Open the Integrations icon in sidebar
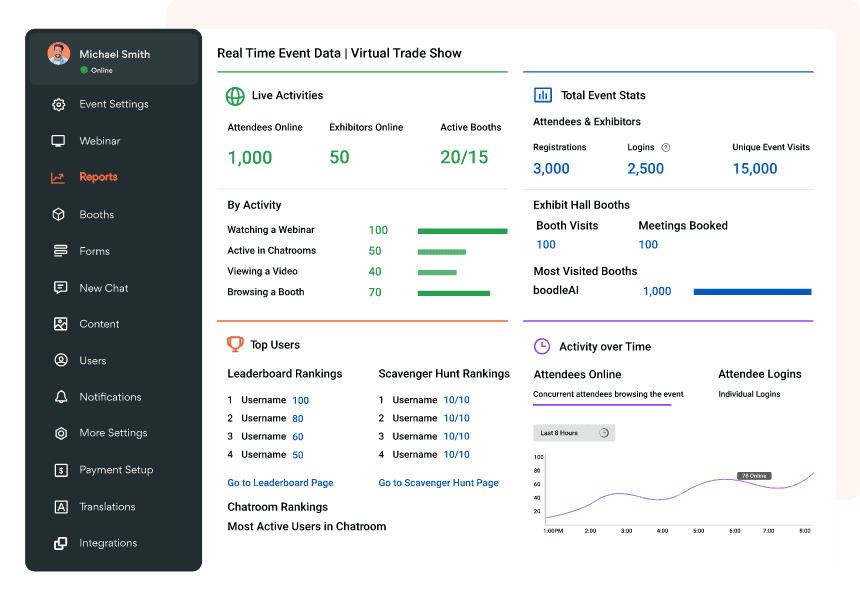860x600 pixels. [59, 543]
